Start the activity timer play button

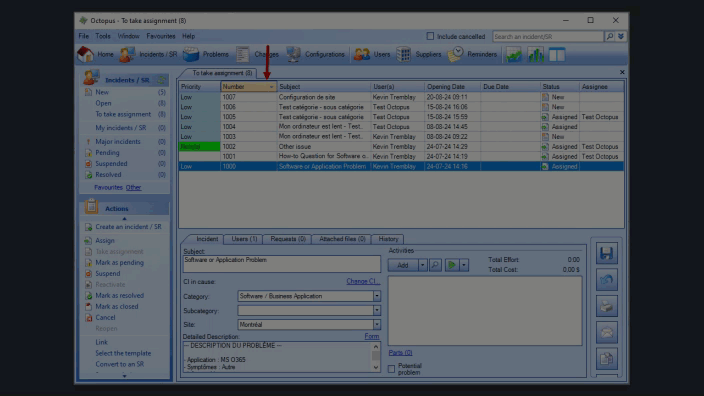(x=452, y=265)
